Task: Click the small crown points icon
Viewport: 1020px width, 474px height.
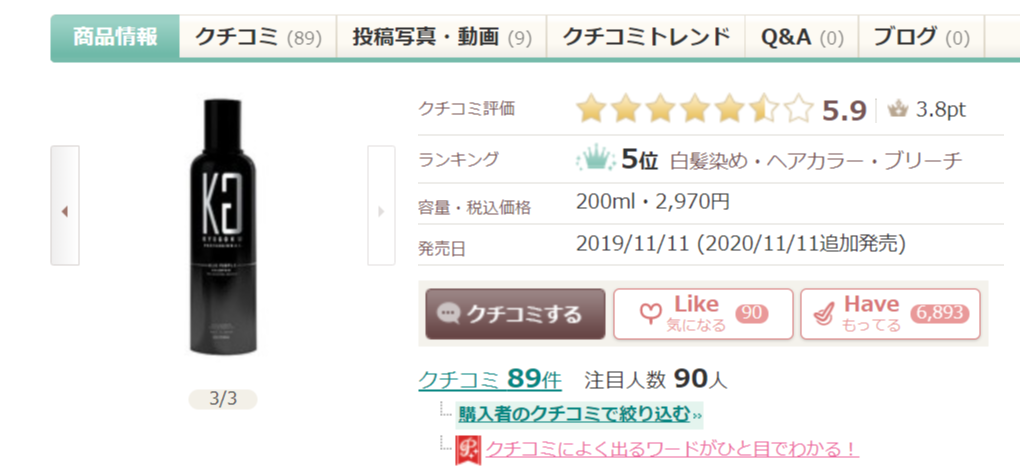Action: point(898,110)
